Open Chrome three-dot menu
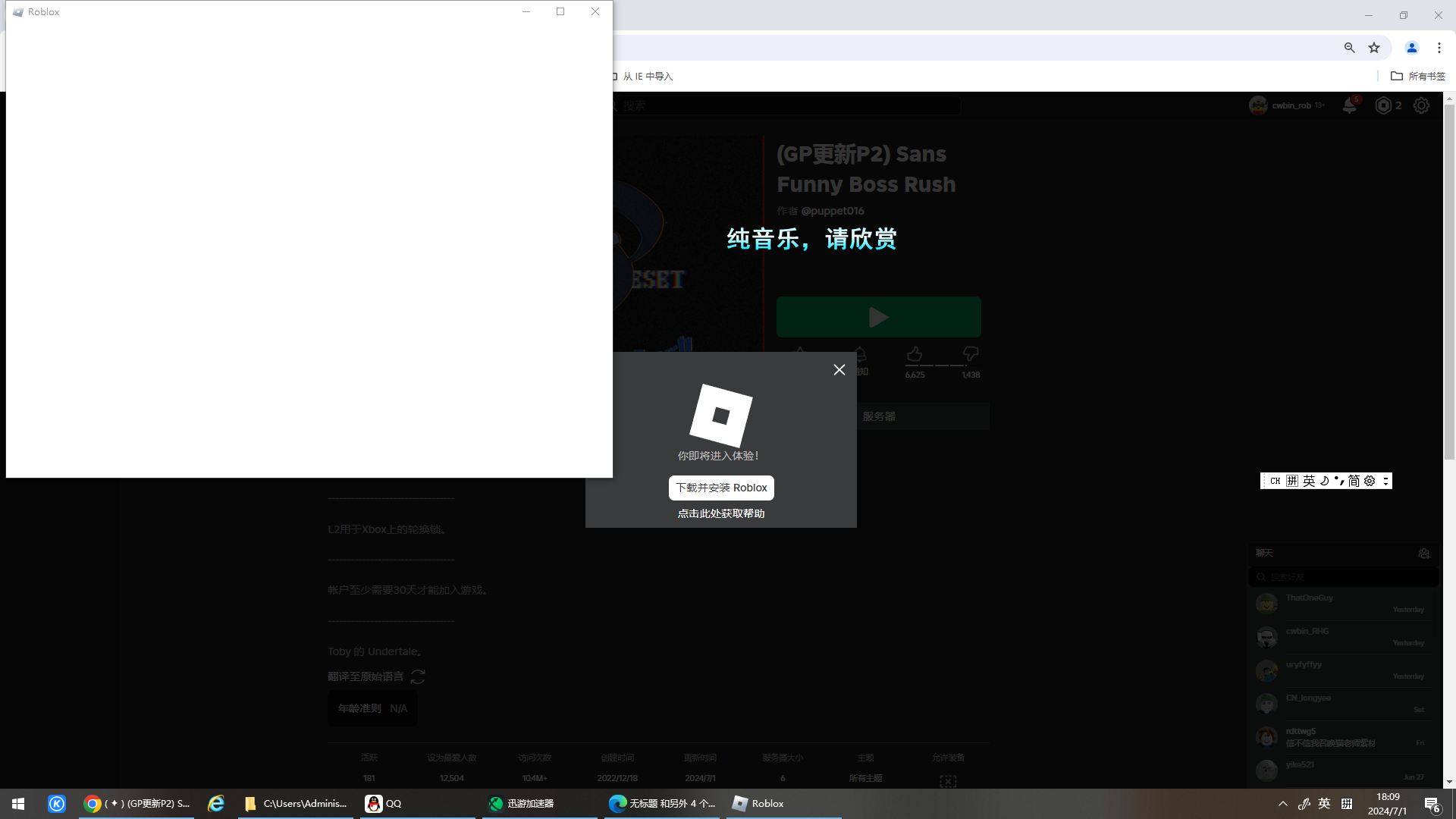1456x819 pixels. pos(1439,48)
